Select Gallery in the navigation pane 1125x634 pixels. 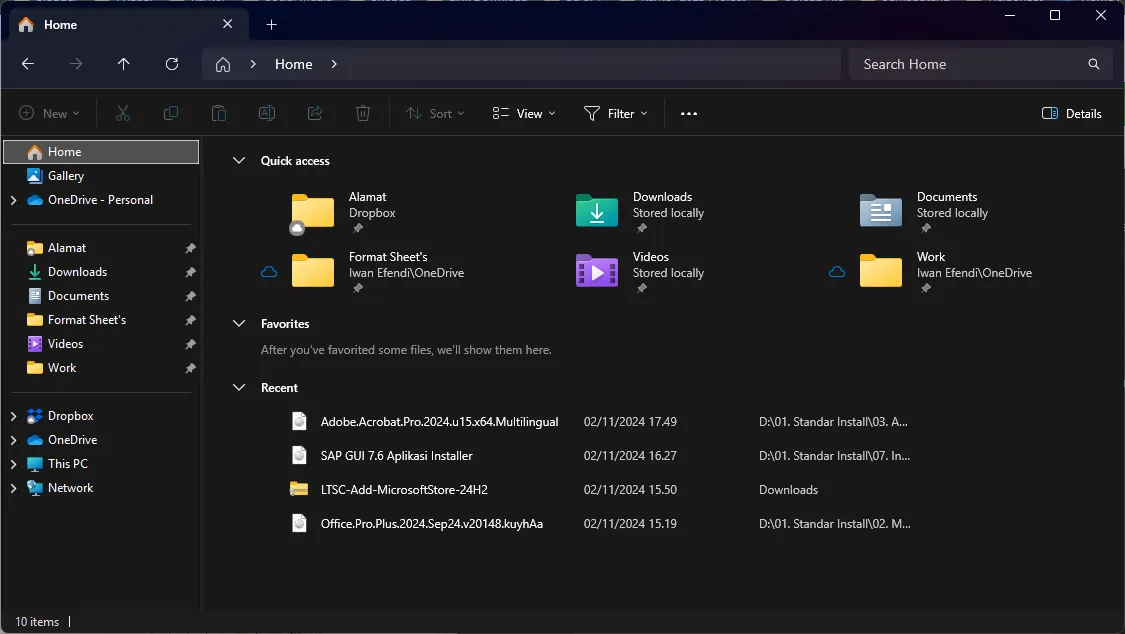65,176
